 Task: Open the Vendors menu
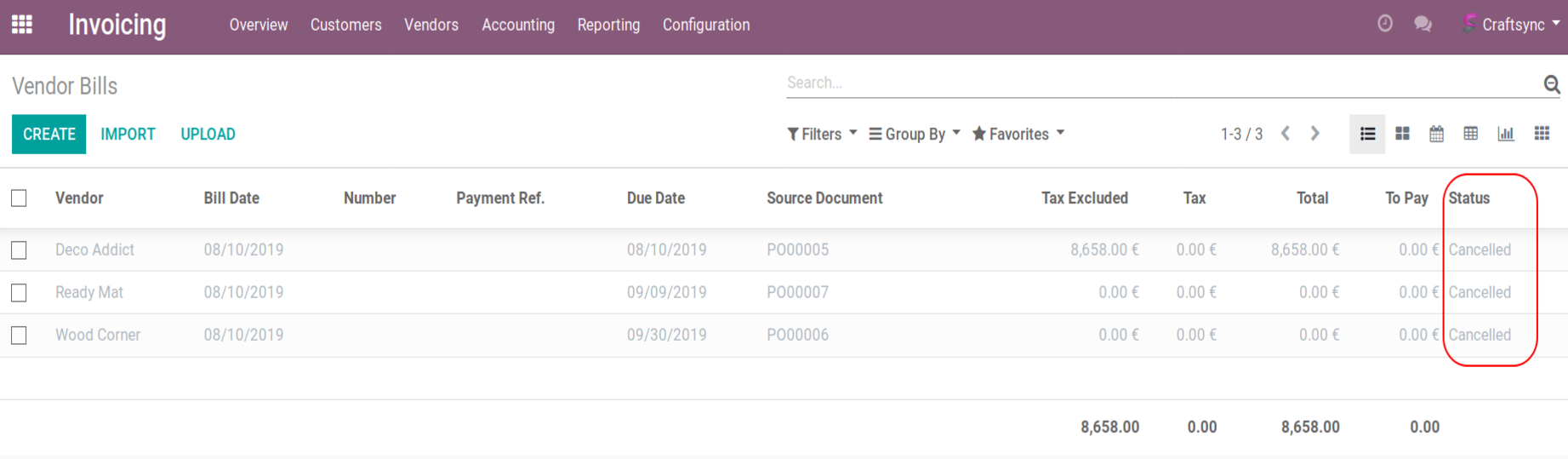click(x=430, y=25)
